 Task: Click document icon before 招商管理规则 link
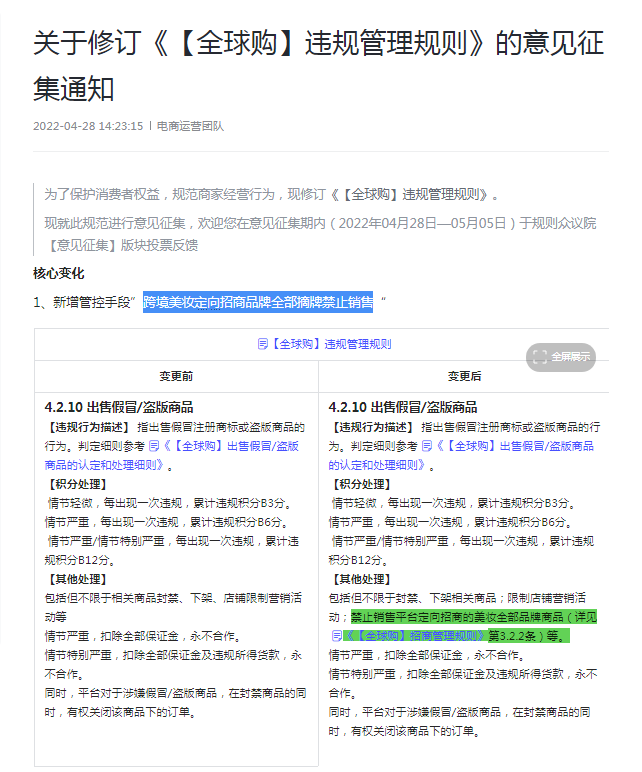coord(337,636)
